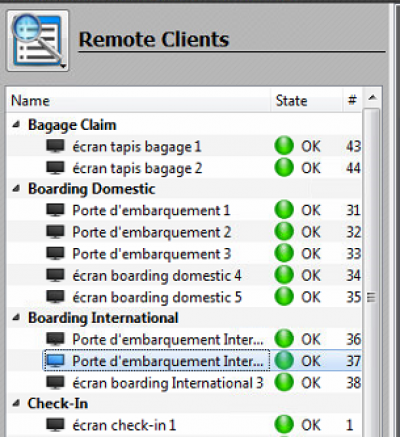Select monitor icon of Porte d'embarquement 2
400x437 pixels.
pos(55,232)
